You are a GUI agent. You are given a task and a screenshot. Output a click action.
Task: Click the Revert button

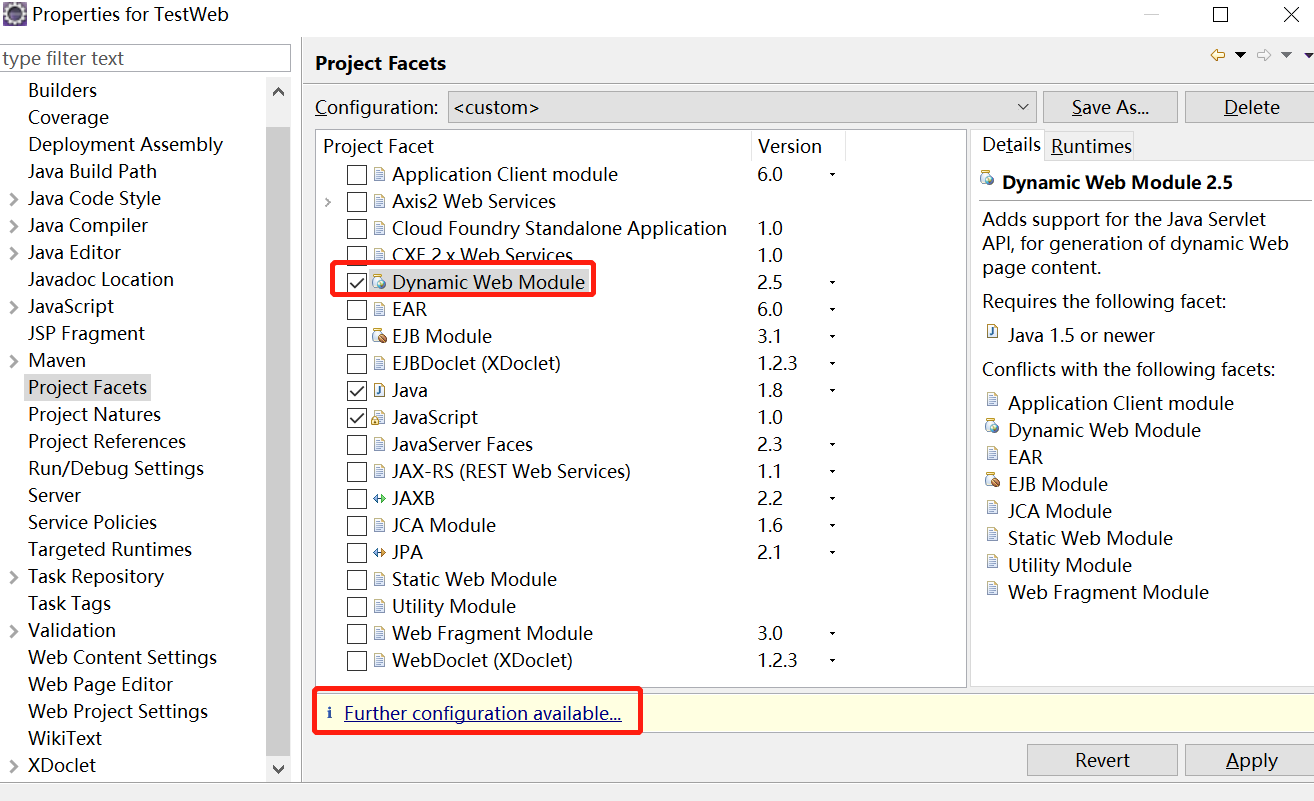point(1102,760)
